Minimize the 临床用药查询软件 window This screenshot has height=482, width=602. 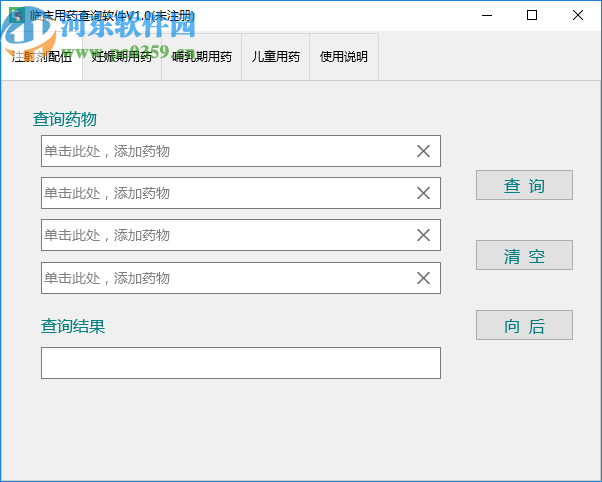point(487,15)
